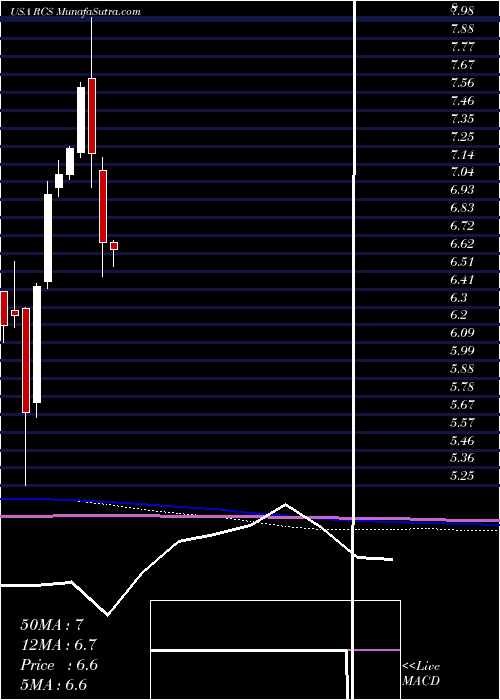The height and width of the screenshot is (700, 500).
Task: Click the 6.93 price axis label
Action: click(462, 190)
